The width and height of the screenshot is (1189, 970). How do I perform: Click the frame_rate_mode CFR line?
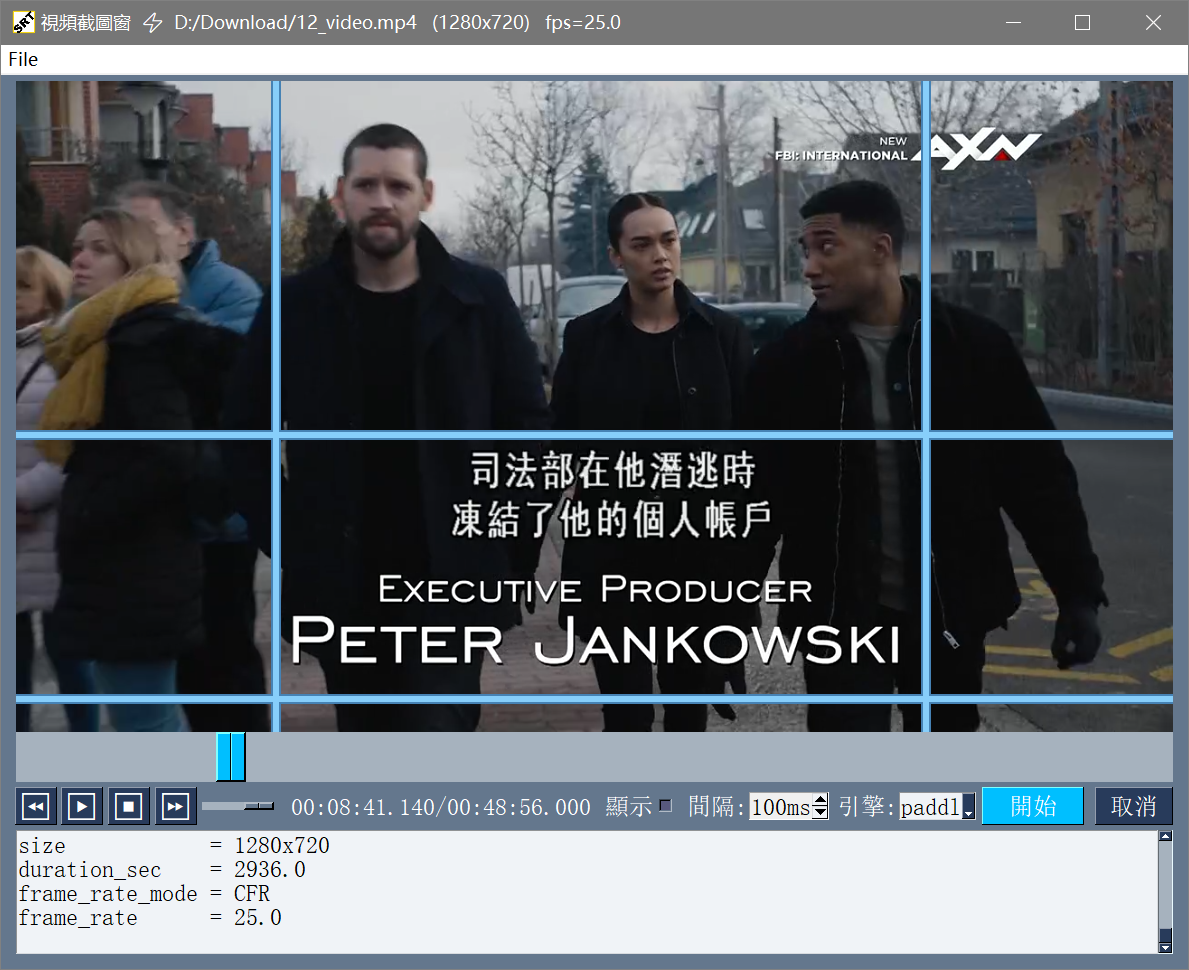pos(144,894)
